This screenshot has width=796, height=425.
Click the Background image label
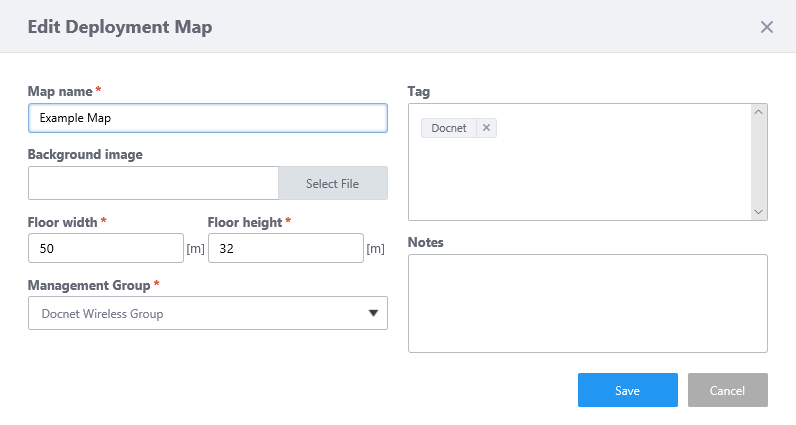pyautogui.click(x=85, y=155)
